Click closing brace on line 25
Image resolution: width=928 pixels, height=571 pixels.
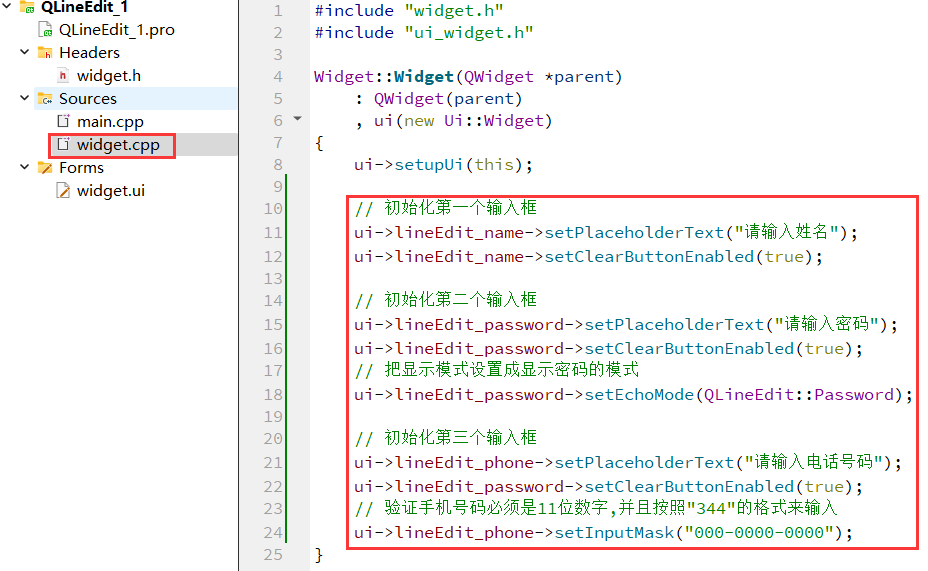(318, 554)
